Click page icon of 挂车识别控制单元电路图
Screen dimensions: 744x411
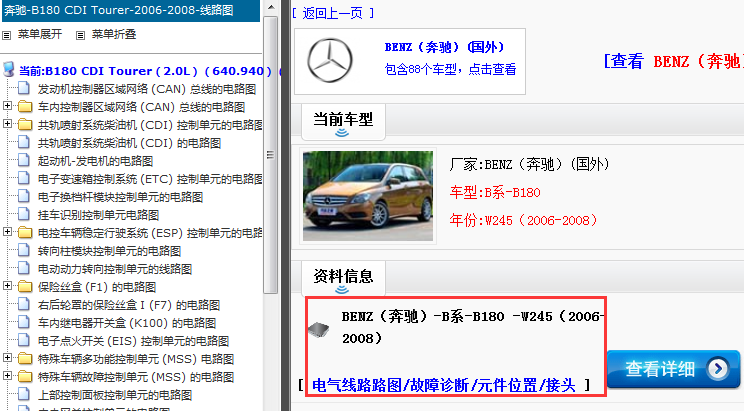(x=24, y=215)
